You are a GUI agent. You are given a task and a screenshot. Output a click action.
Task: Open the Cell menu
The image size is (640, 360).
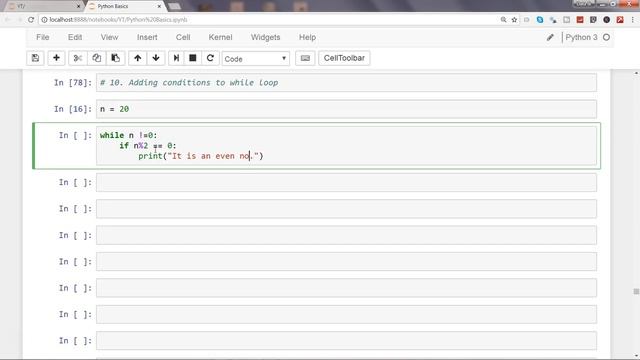[x=183, y=37]
